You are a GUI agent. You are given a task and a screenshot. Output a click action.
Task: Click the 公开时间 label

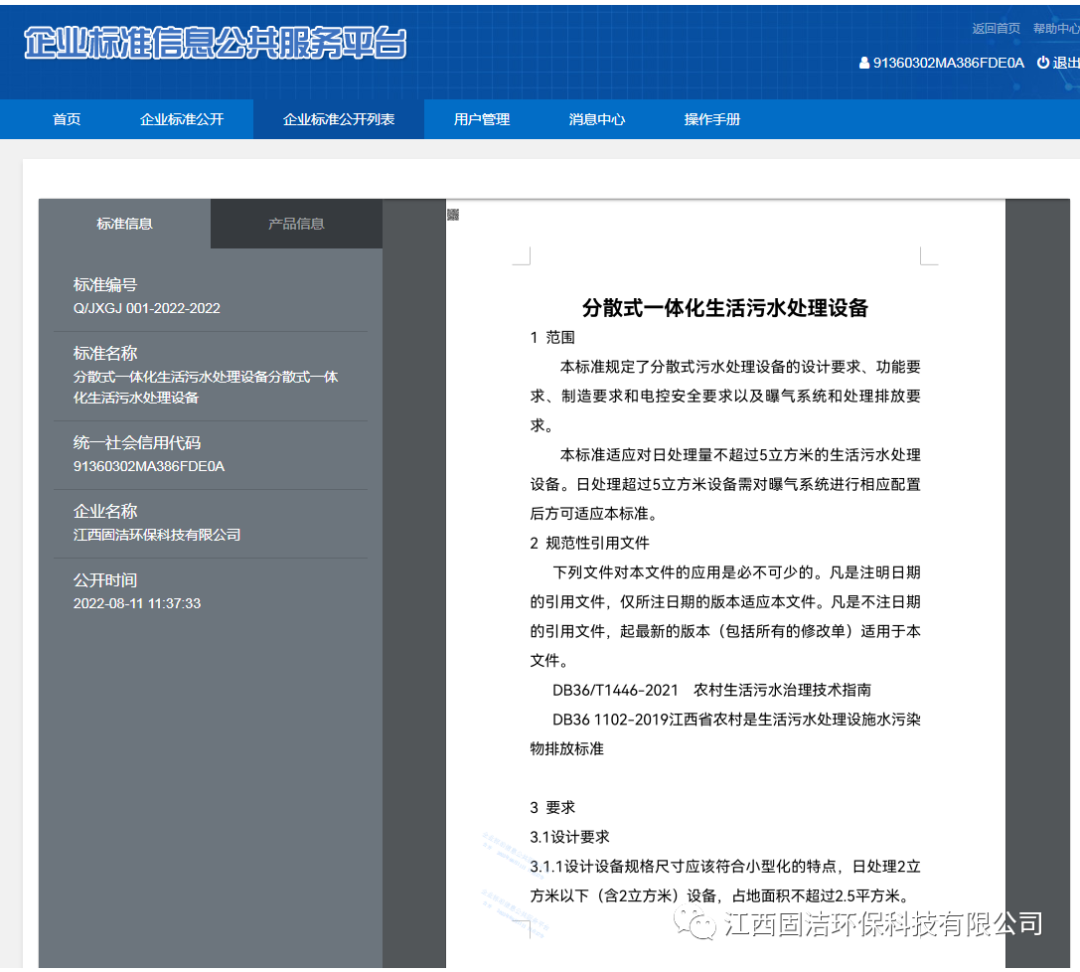[105, 581]
